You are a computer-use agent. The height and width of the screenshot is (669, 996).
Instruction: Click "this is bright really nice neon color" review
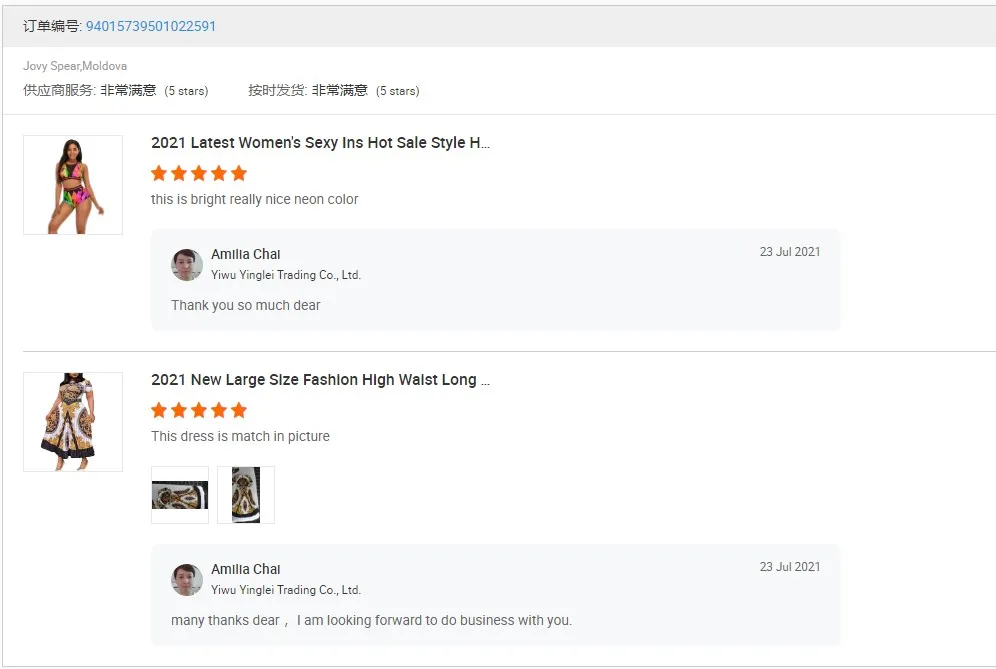pyautogui.click(x=255, y=199)
